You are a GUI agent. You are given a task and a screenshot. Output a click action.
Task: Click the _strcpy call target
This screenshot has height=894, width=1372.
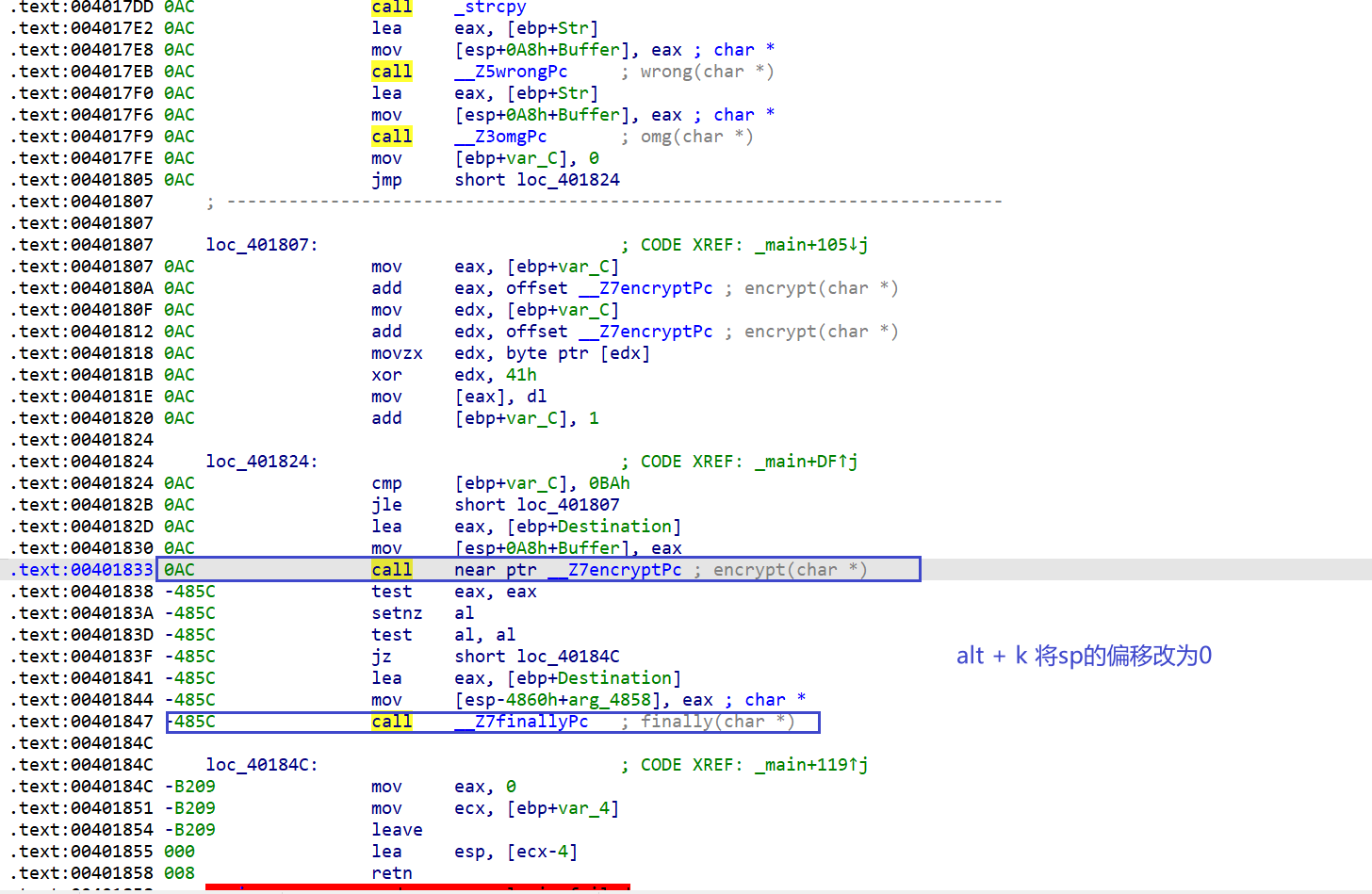click(x=490, y=8)
